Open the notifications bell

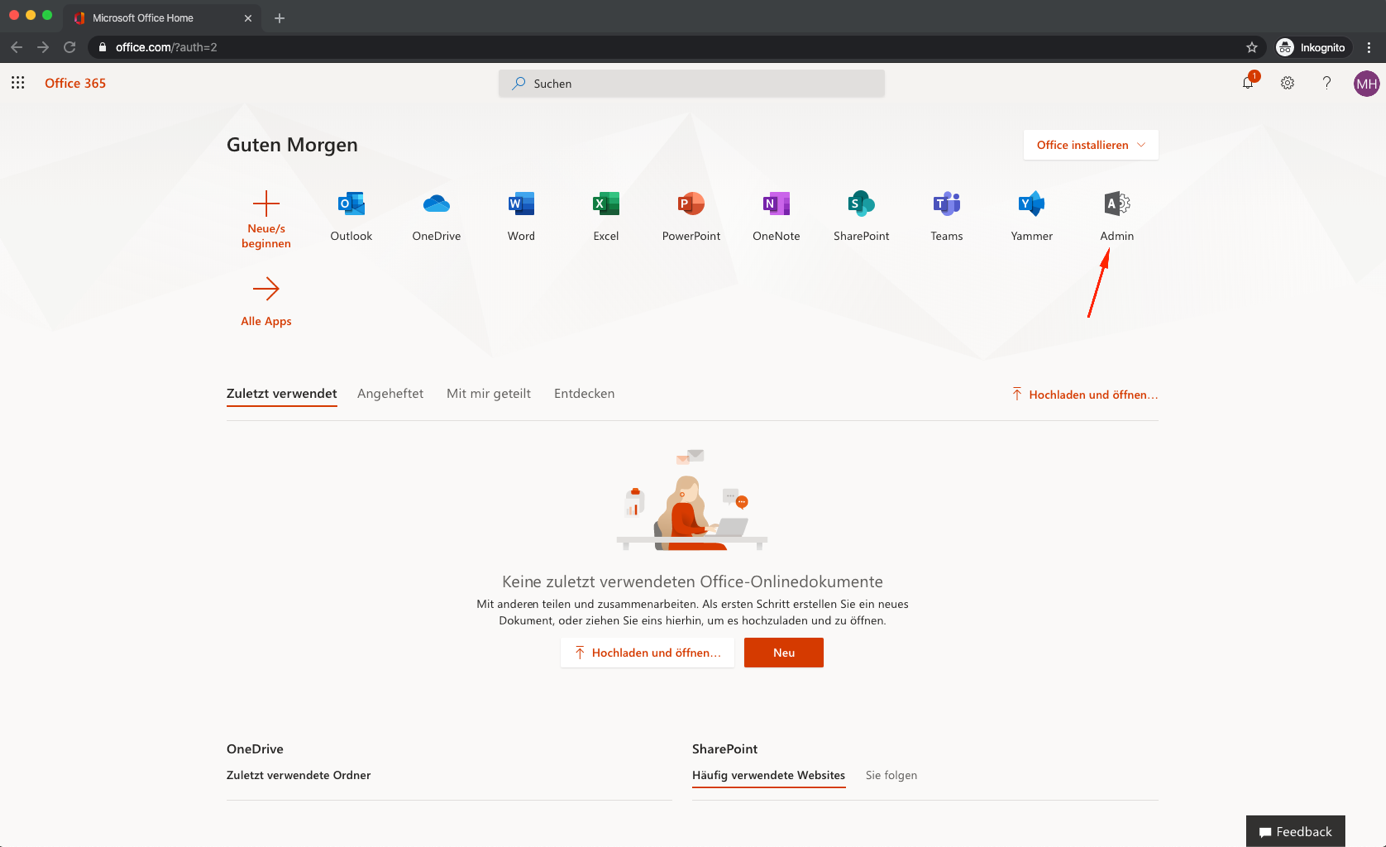click(1248, 83)
